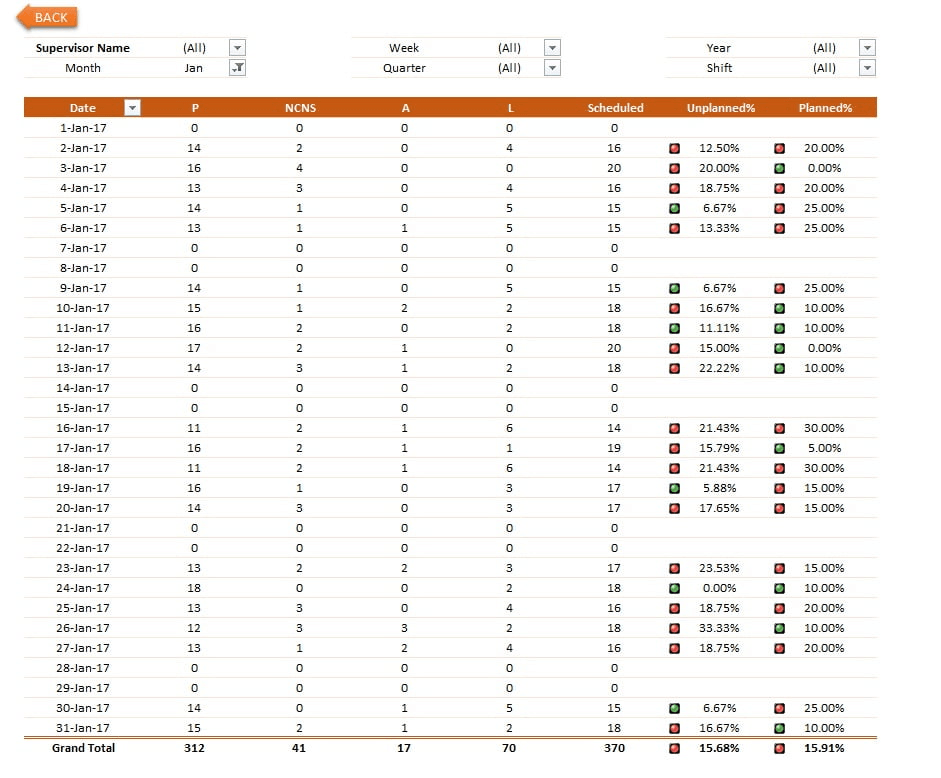Select the 15.91% Grand Total Planned value
The image size is (941, 778).
pyautogui.click(x=824, y=748)
